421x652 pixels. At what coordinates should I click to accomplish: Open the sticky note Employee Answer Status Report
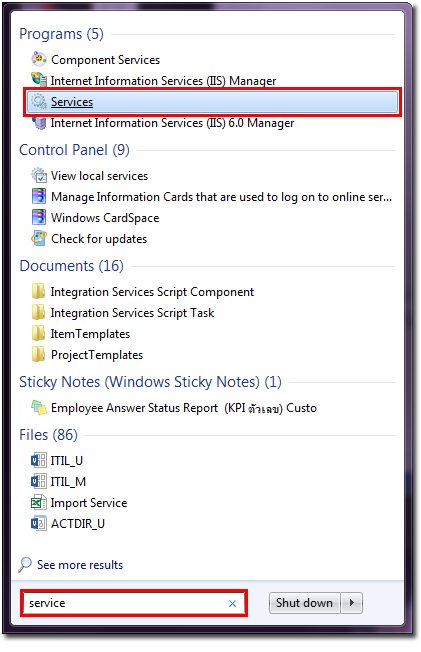click(x=183, y=408)
